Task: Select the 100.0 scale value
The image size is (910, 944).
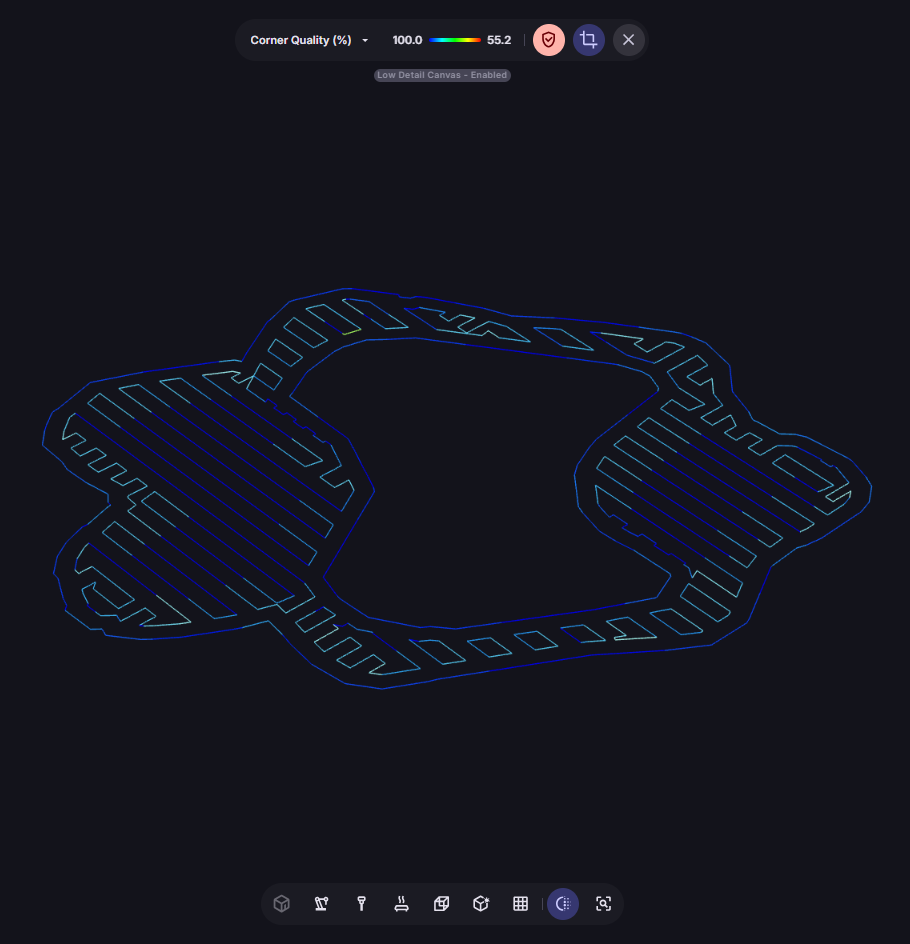Action: click(407, 40)
